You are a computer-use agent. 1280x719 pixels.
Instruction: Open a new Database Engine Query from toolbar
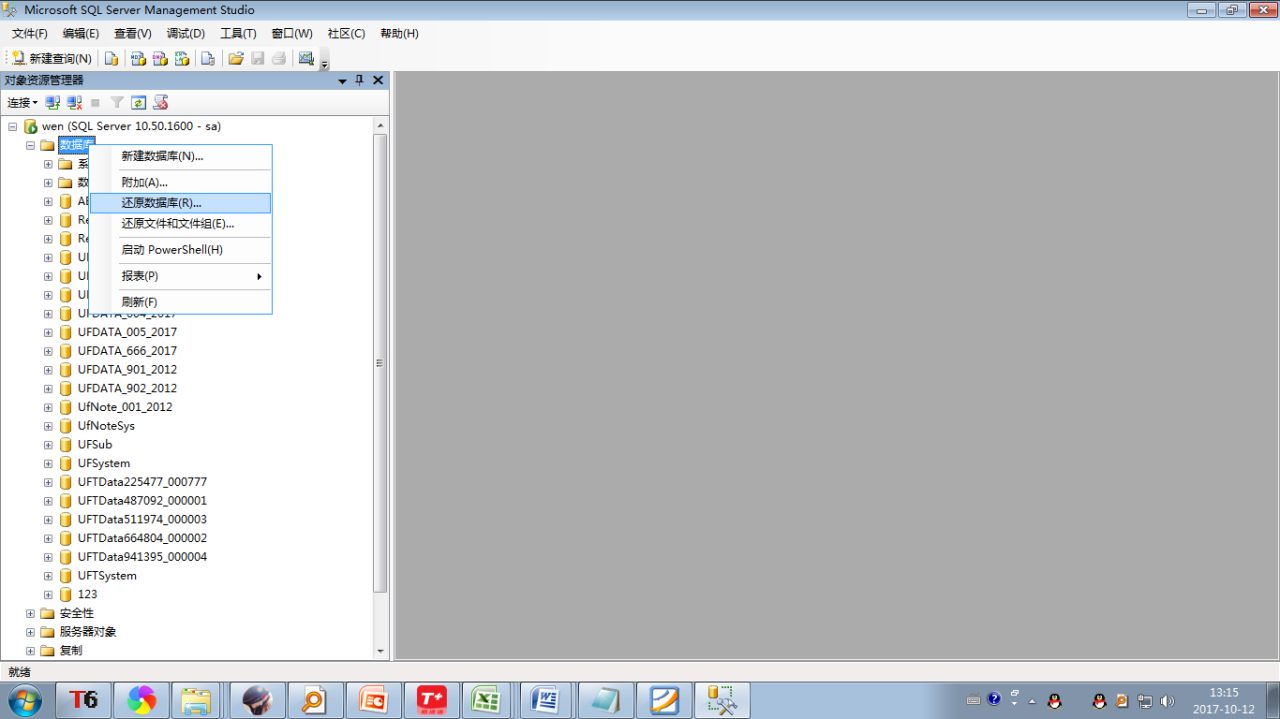pos(112,59)
